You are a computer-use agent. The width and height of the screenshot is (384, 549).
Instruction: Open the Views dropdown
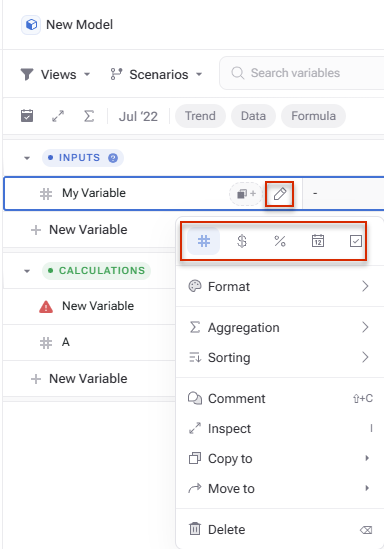click(55, 74)
